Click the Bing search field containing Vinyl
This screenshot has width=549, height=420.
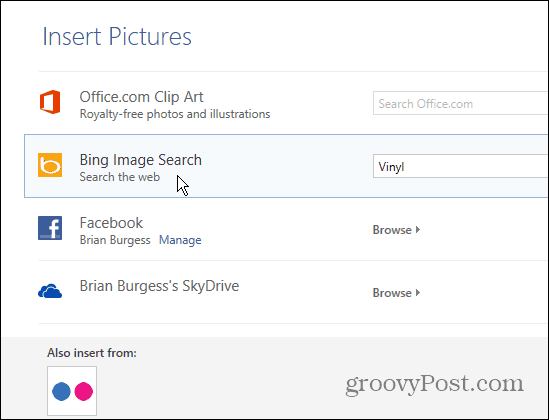click(461, 166)
